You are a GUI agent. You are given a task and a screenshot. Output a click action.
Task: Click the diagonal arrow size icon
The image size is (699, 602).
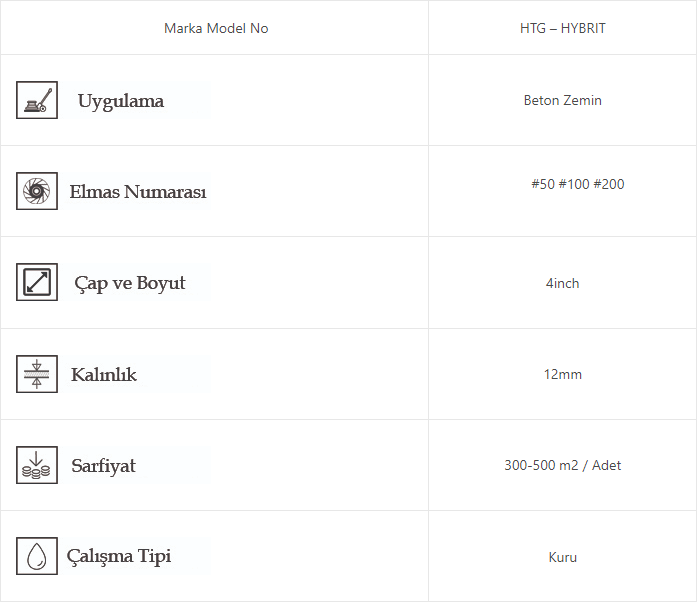[37, 282]
